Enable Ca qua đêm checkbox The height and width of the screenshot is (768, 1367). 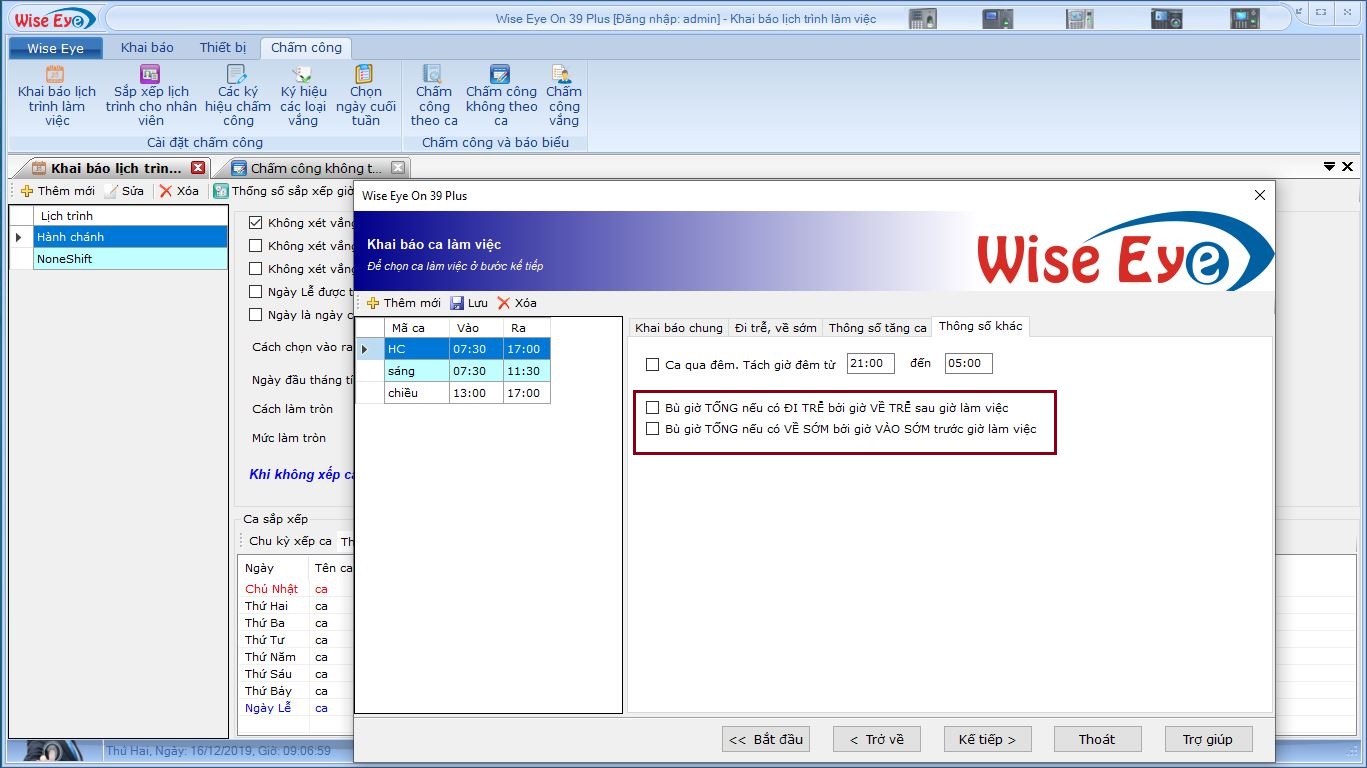pyautogui.click(x=653, y=365)
